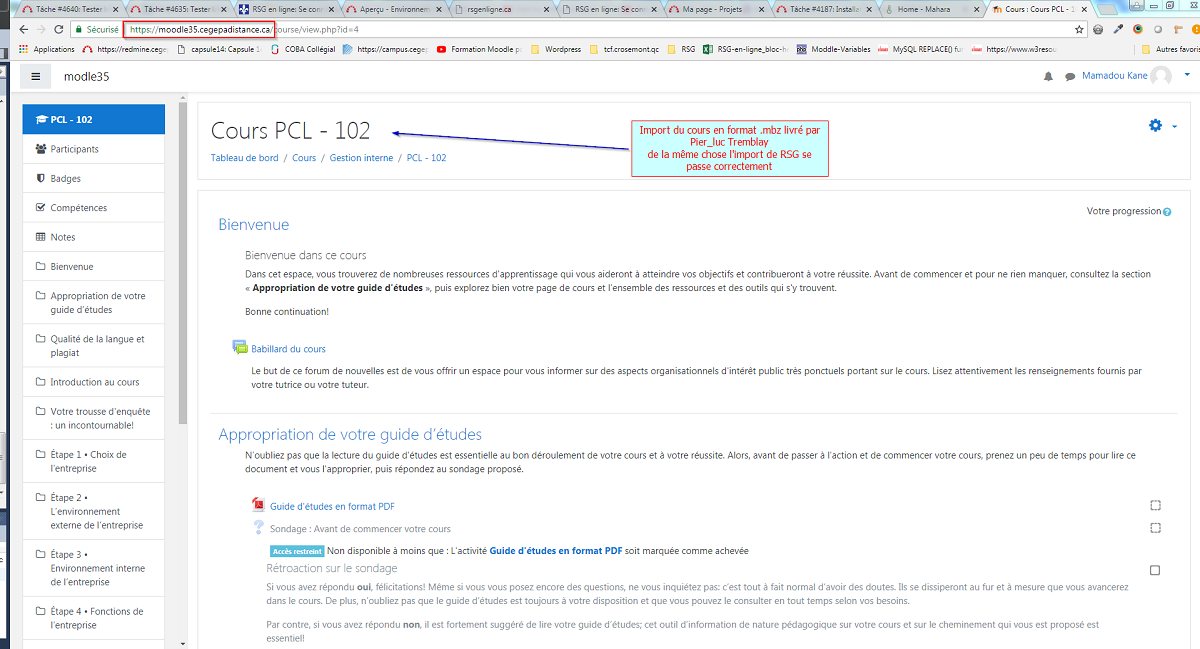
Task: Expand the Mamadou Kane user menu arrow
Action: pyautogui.click(x=1186, y=76)
